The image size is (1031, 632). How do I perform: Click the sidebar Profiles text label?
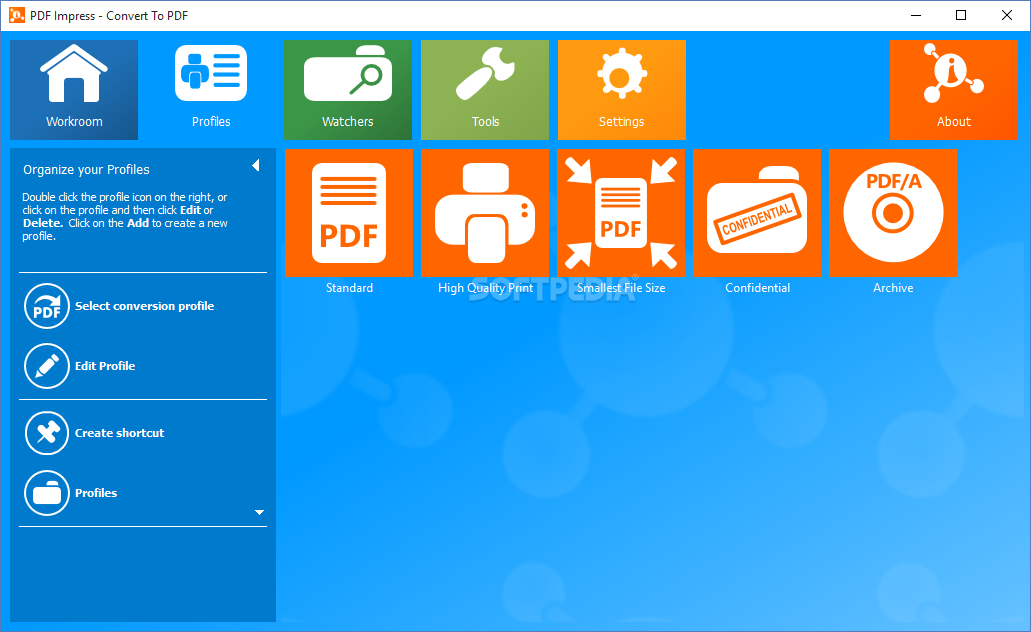96,493
